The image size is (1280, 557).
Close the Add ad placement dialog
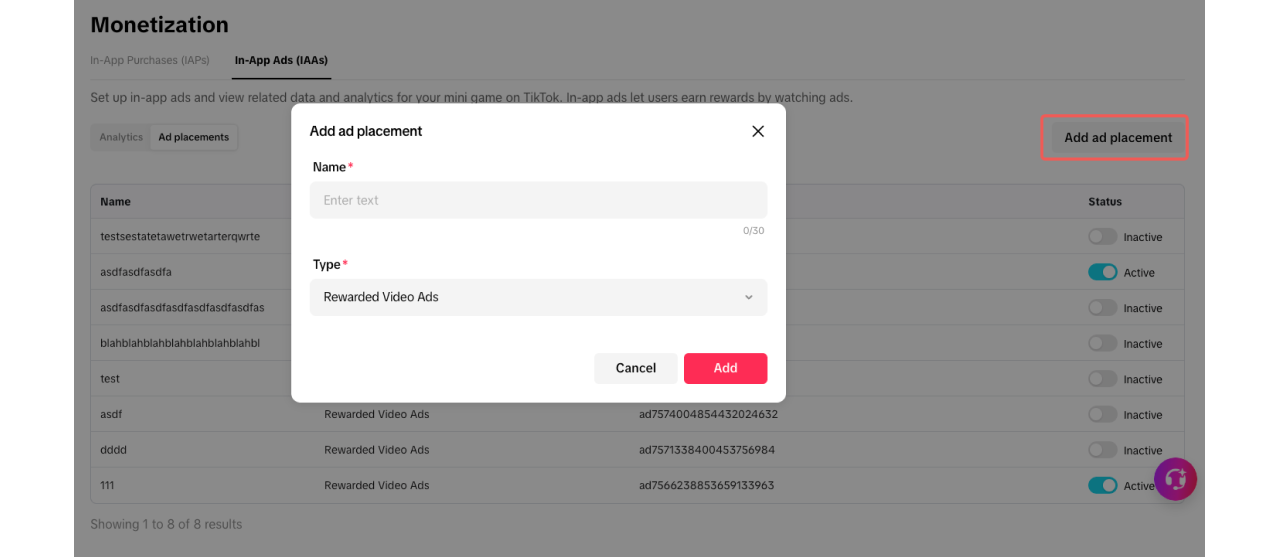[758, 131]
